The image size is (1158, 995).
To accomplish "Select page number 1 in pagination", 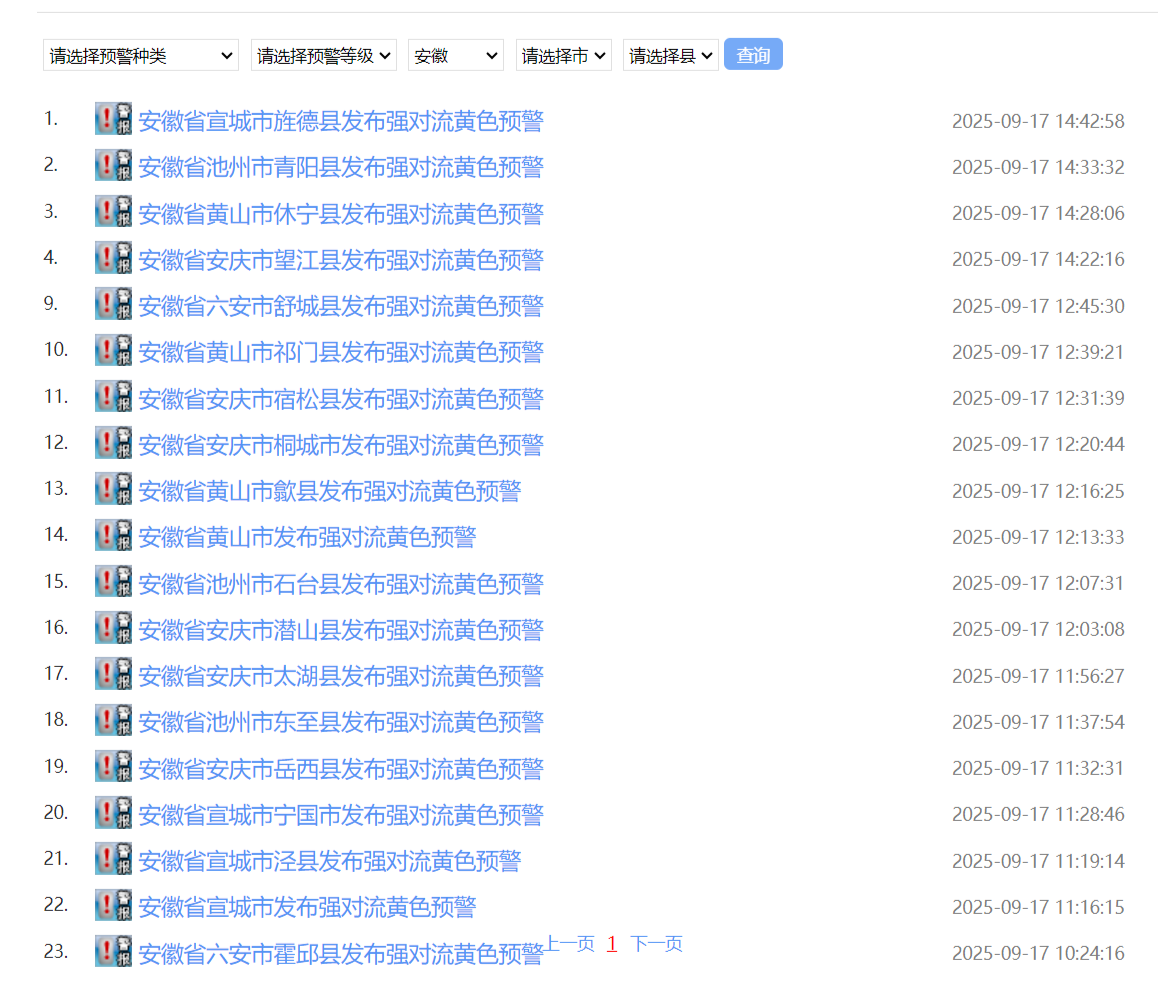I will [x=611, y=942].
